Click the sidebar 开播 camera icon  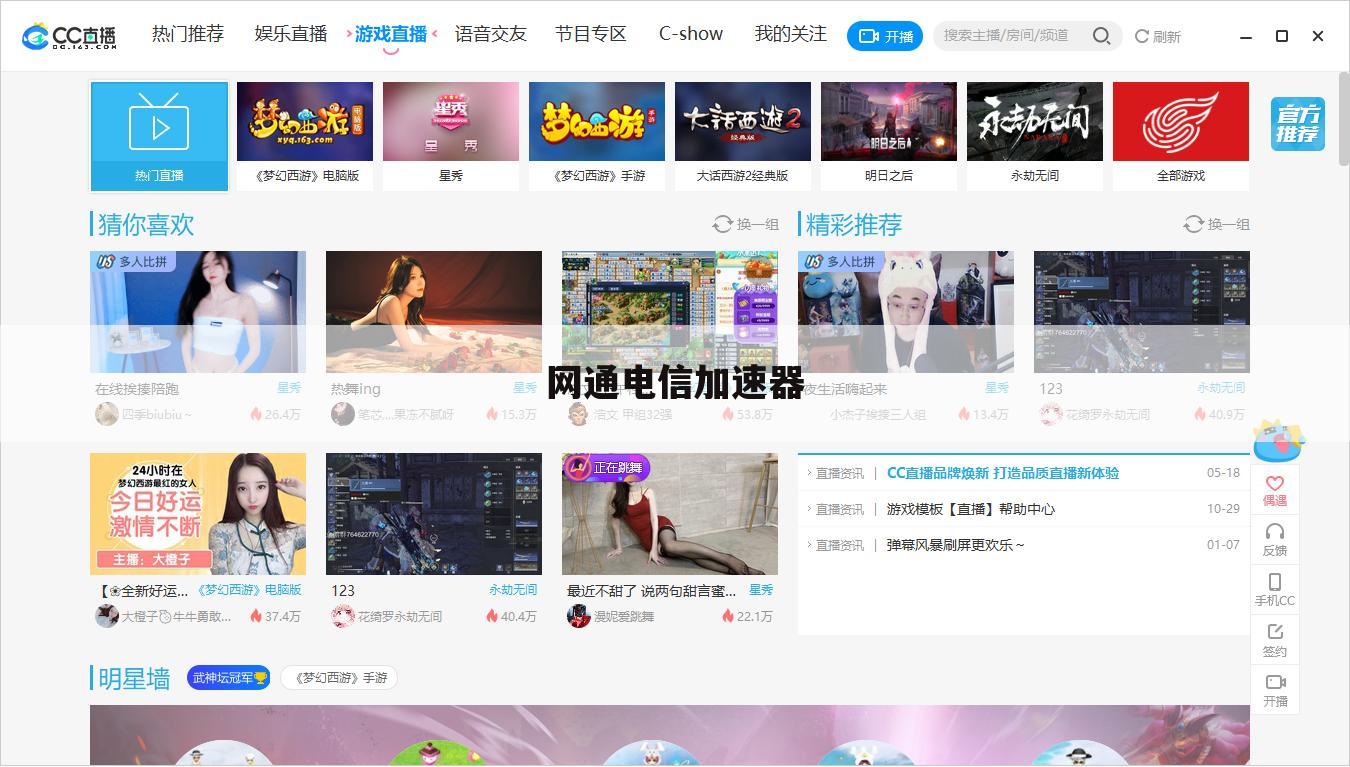tap(1275, 690)
